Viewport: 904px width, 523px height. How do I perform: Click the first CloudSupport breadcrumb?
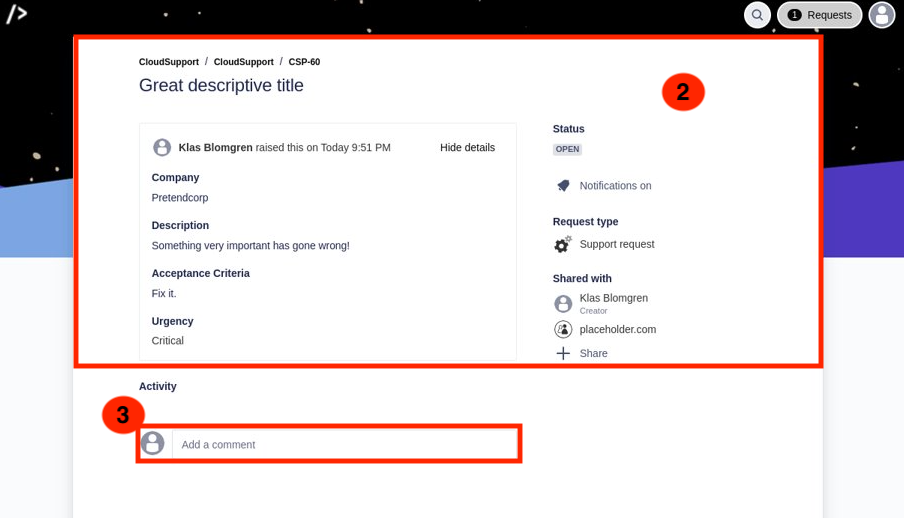click(168, 62)
